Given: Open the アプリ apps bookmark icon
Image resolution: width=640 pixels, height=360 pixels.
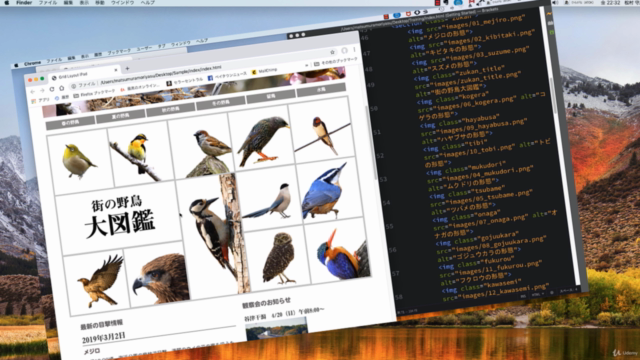Looking at the screenshot, I should pyautogui.click(x=41, y=100).
